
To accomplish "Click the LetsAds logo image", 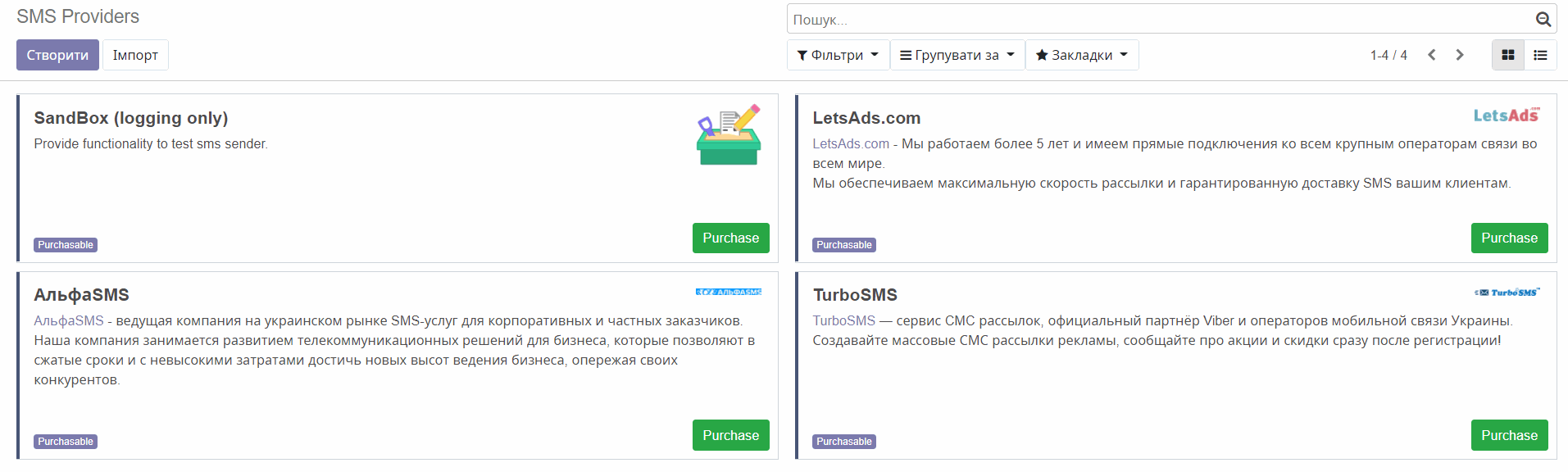I will 1507,116.
